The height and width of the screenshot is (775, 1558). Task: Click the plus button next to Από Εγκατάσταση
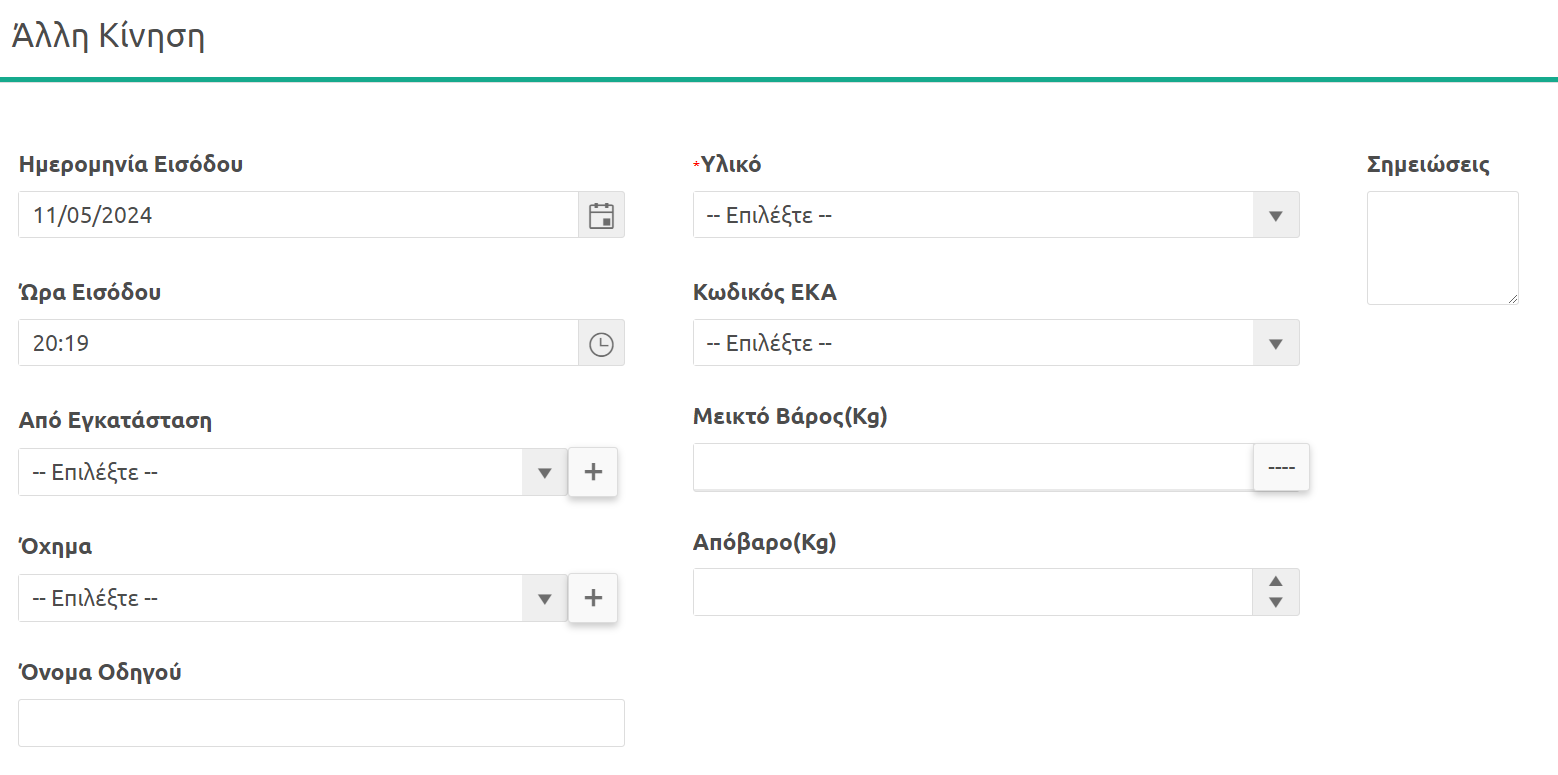point(593,472)
